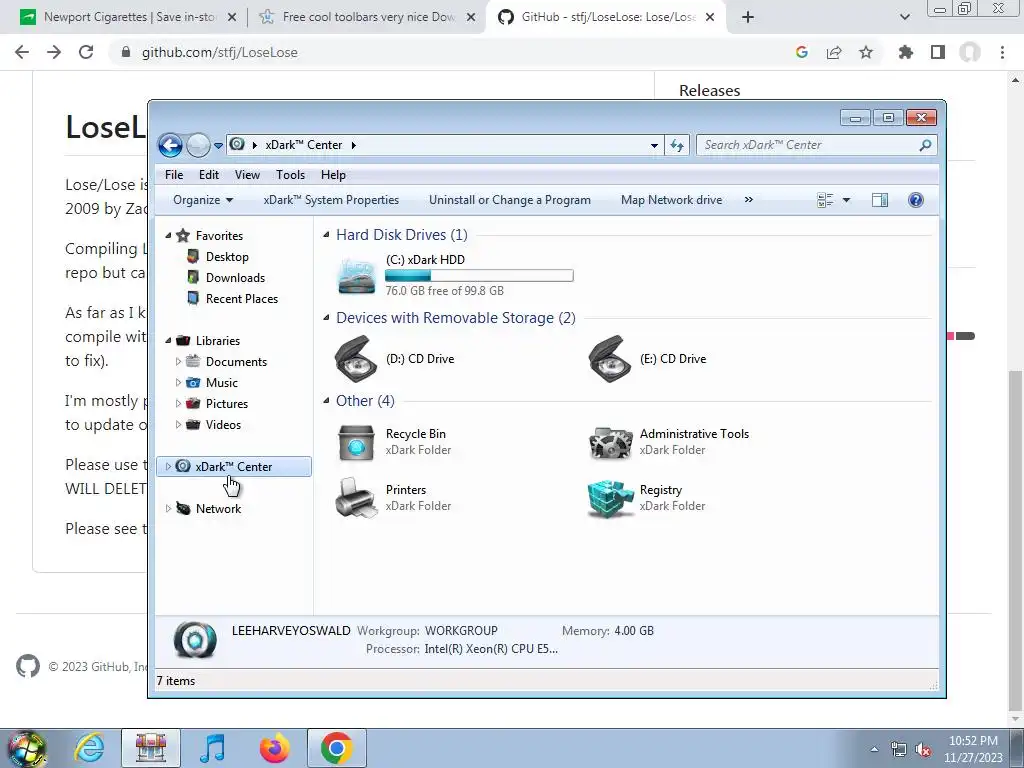Image resolution: width=1024 pixels, height=768 pixels.
Task: Open recent locations dropdown beside forward button
Action: (218, 146)
